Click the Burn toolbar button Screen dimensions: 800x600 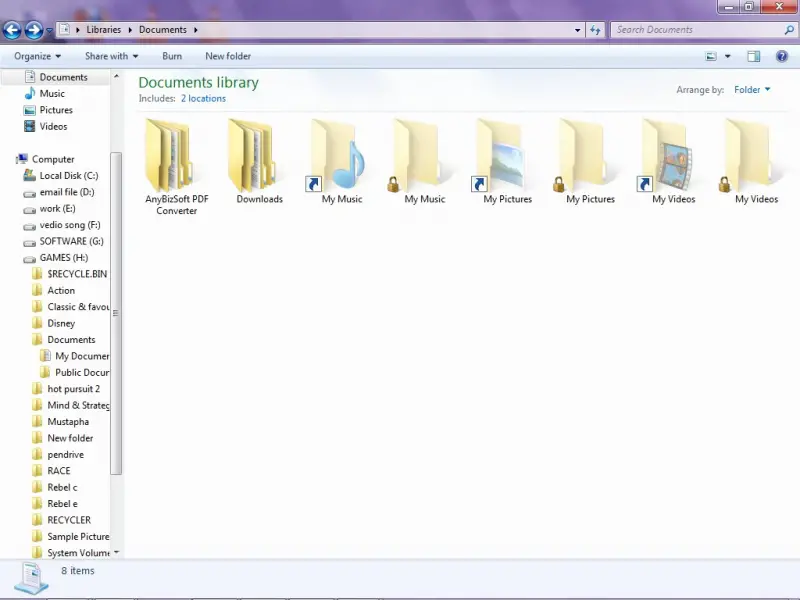click(x=172, y=56)
